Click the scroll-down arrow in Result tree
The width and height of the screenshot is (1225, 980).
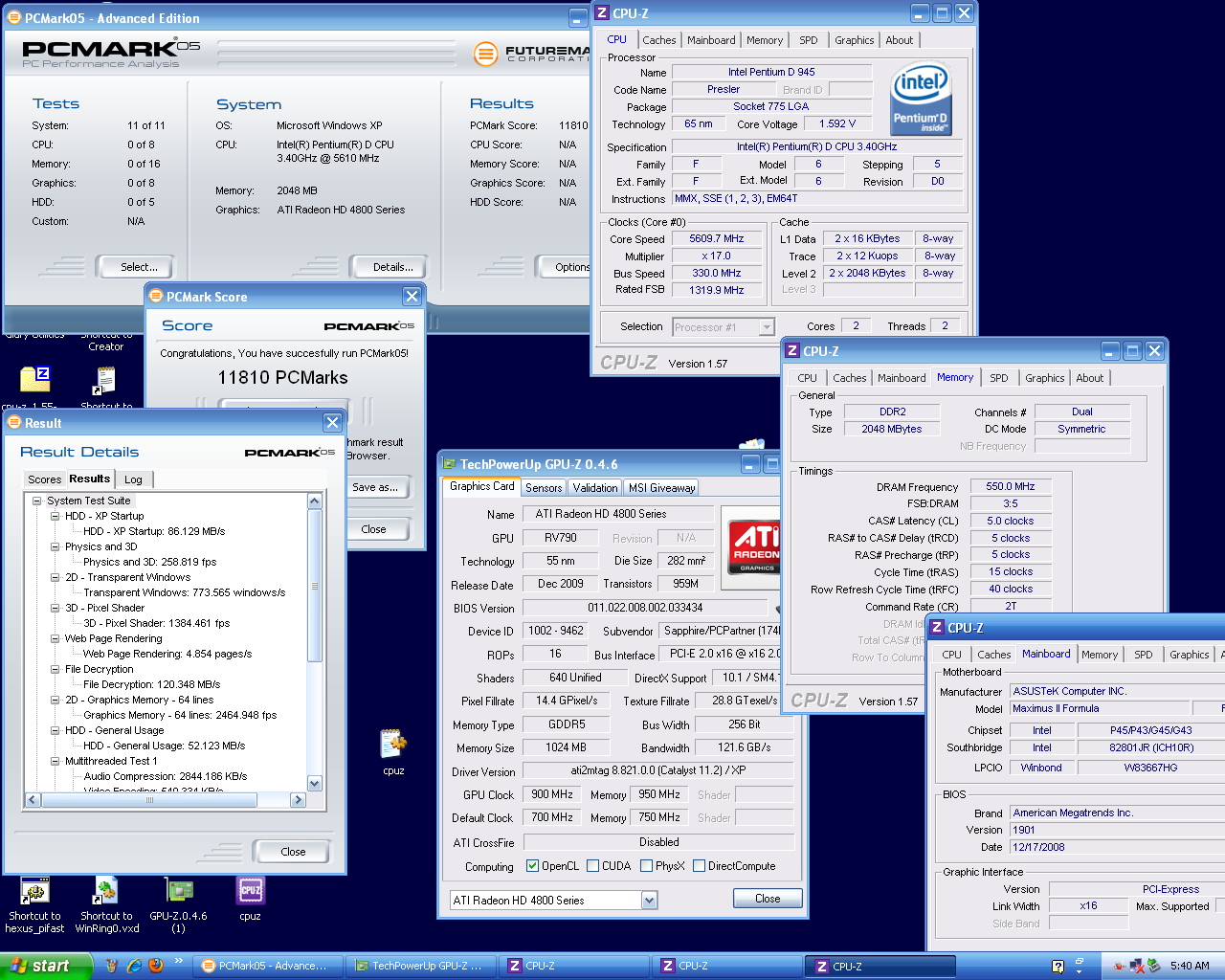(315, 784)
